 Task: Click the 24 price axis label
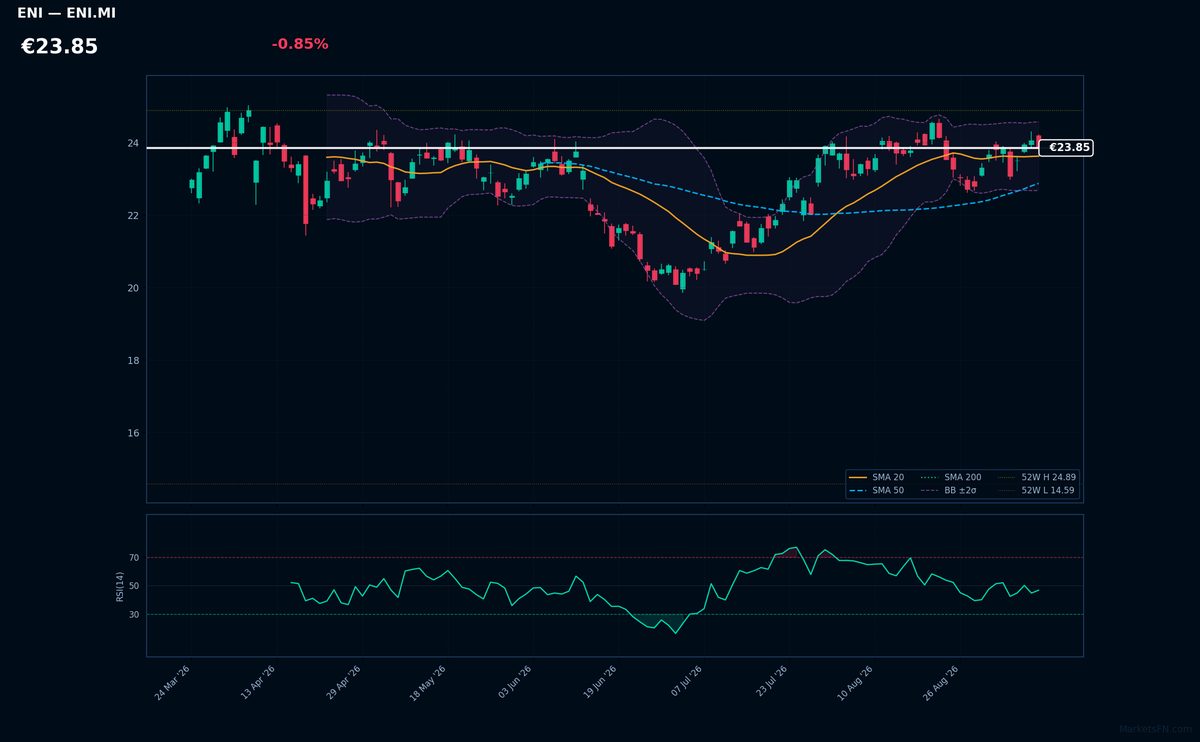[133, 144]
